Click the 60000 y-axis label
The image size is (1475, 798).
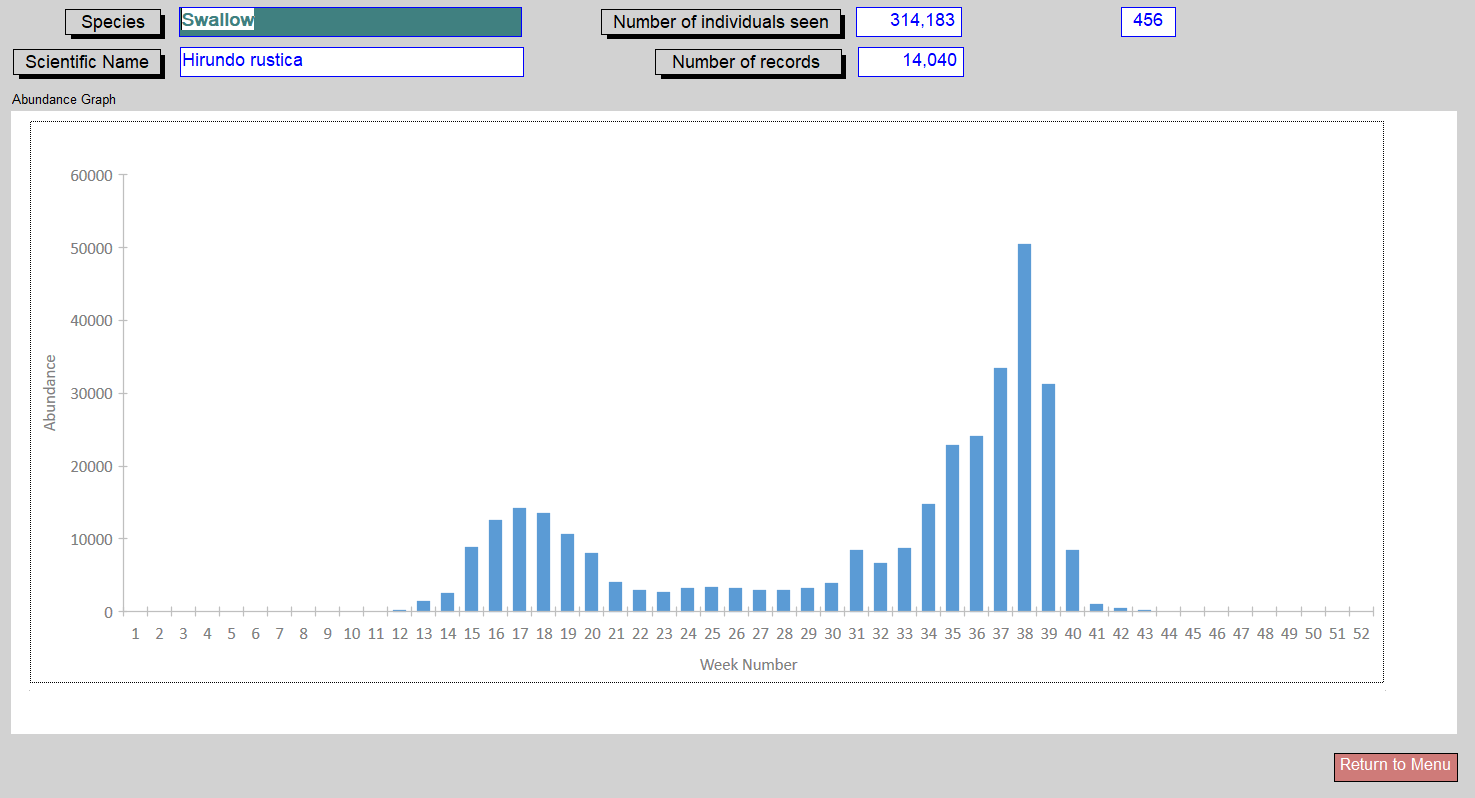tap(92, 176)
